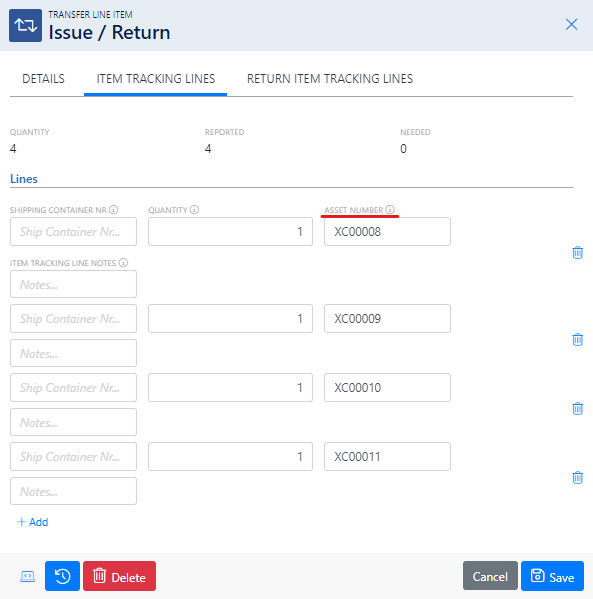Click the red Delete button

click(x=119, y=576)
